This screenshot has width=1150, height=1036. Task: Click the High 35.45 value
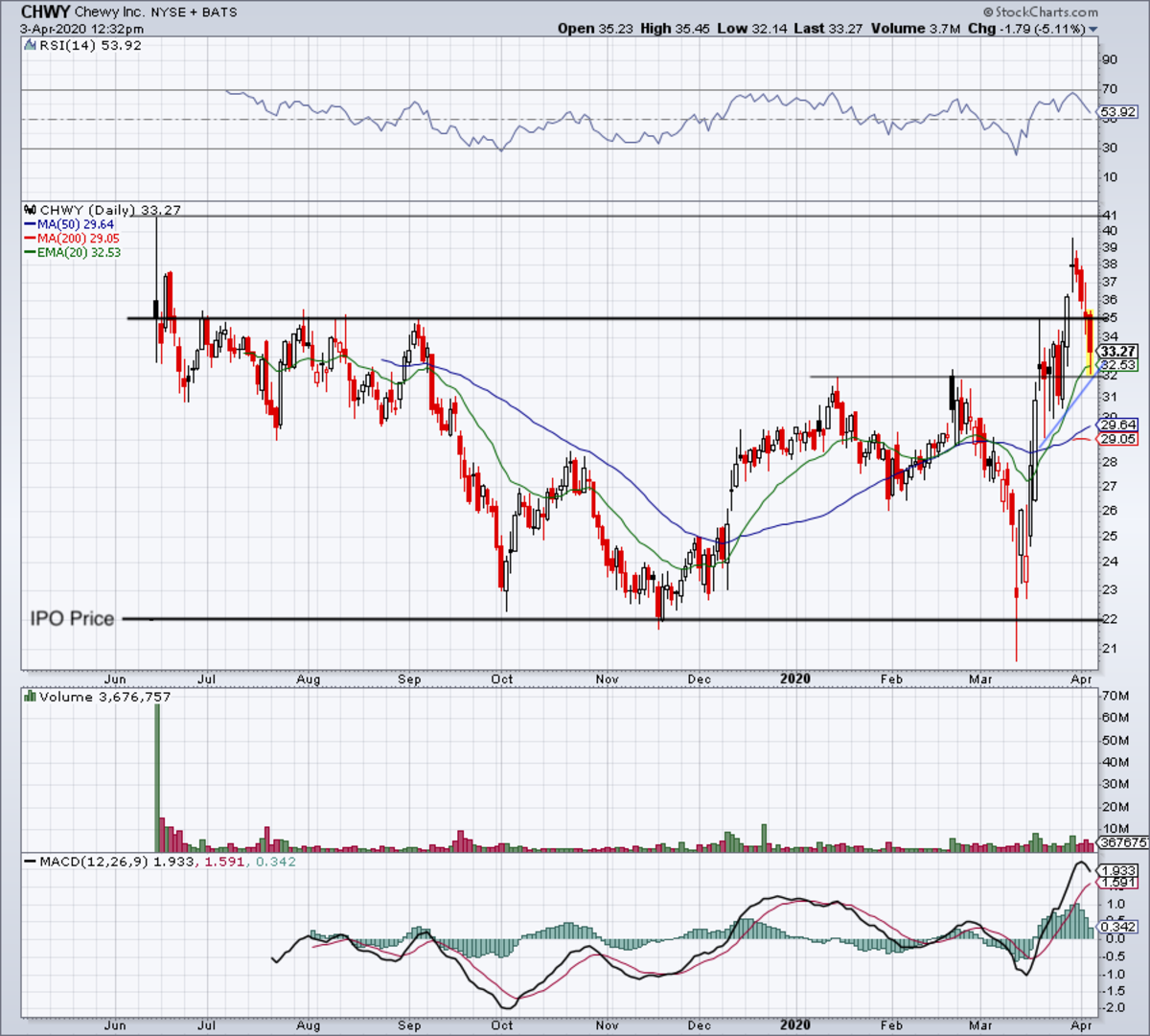point(675,29)
